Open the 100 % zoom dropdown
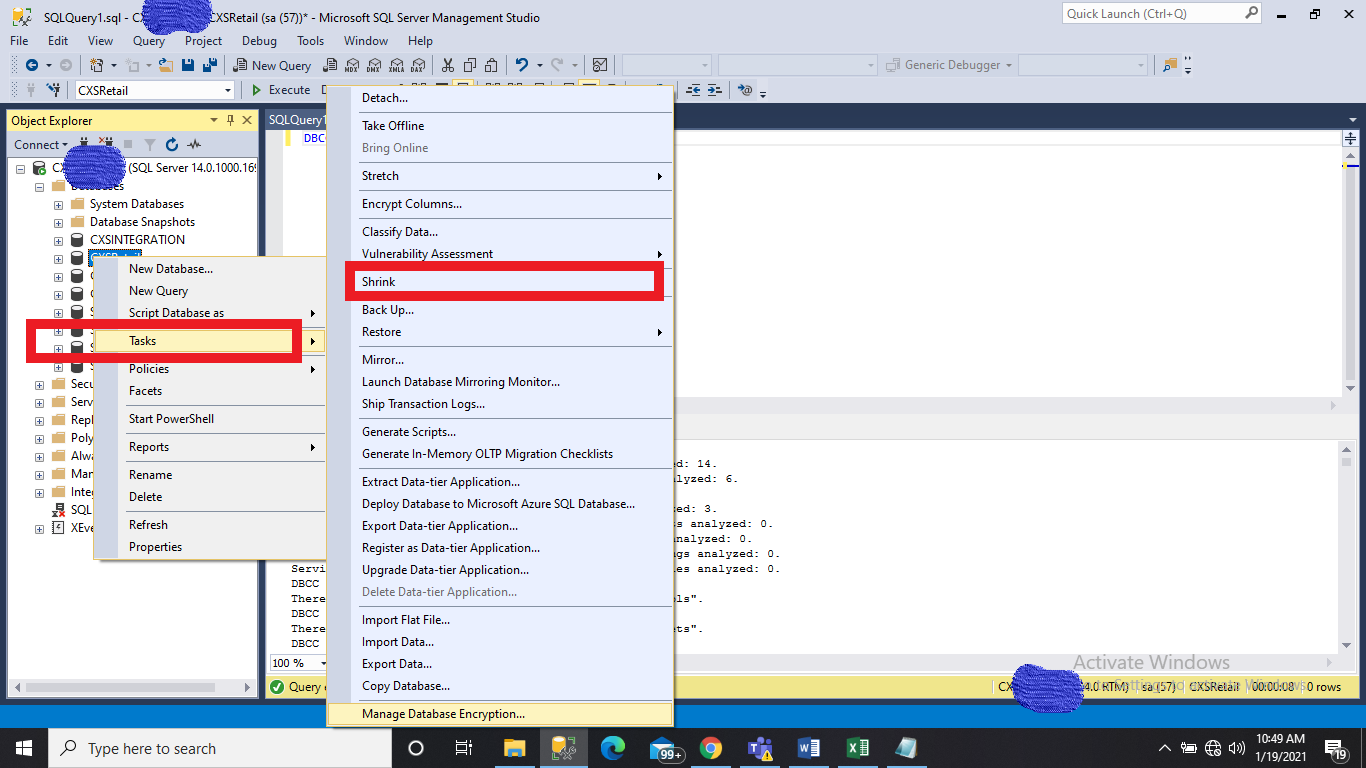Viewport: 1366px width, 768px height. [323, 663]
